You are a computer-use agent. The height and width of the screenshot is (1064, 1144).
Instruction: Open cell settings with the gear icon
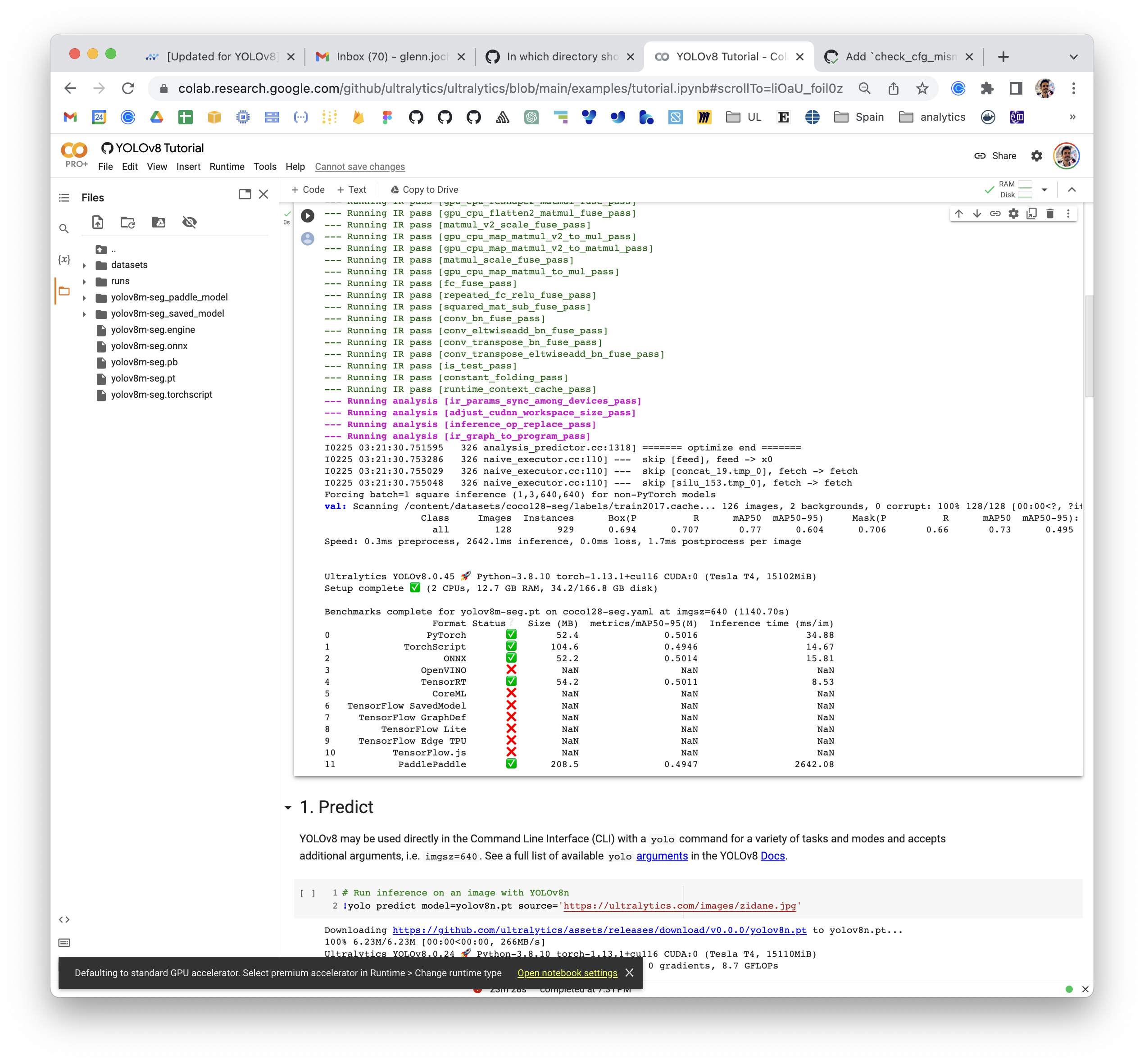coord(1013,214)
